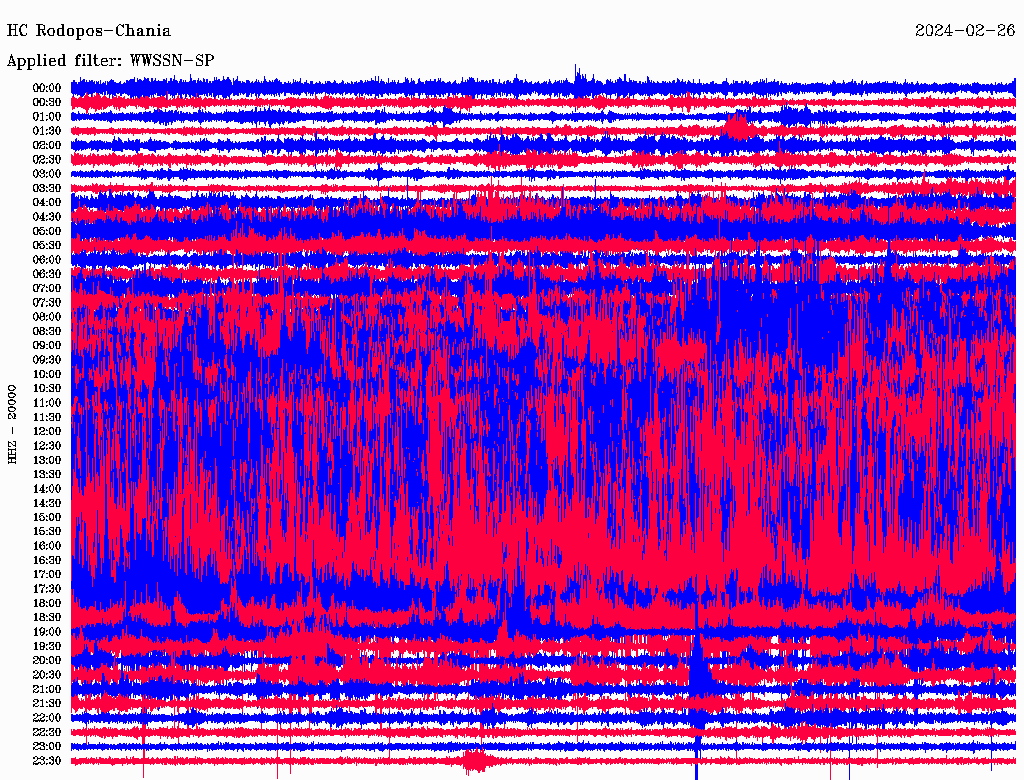
Task: Select the 03:00 time row label
Action: (x=47, y=174)
